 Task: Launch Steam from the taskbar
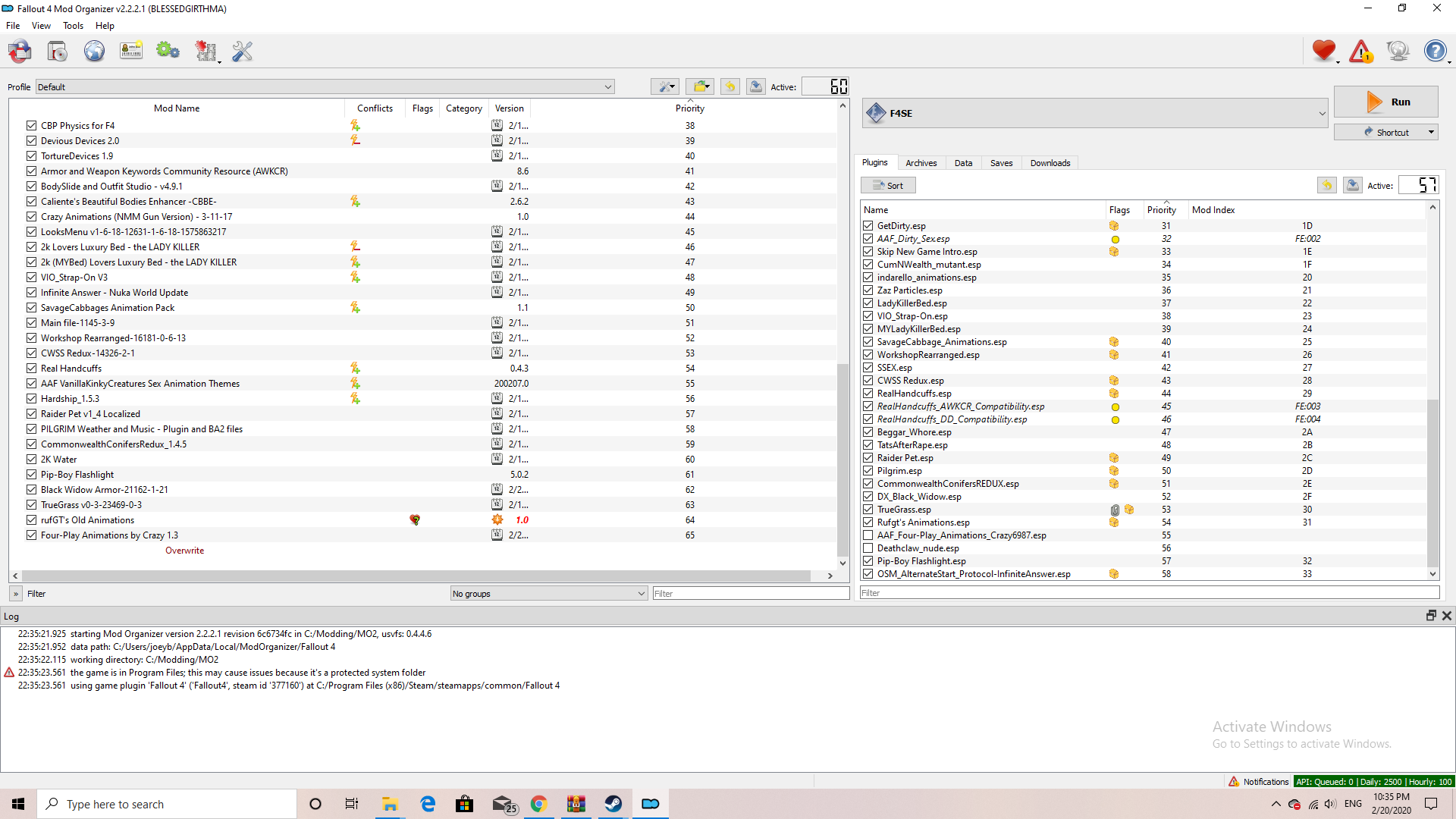(613, 804)
